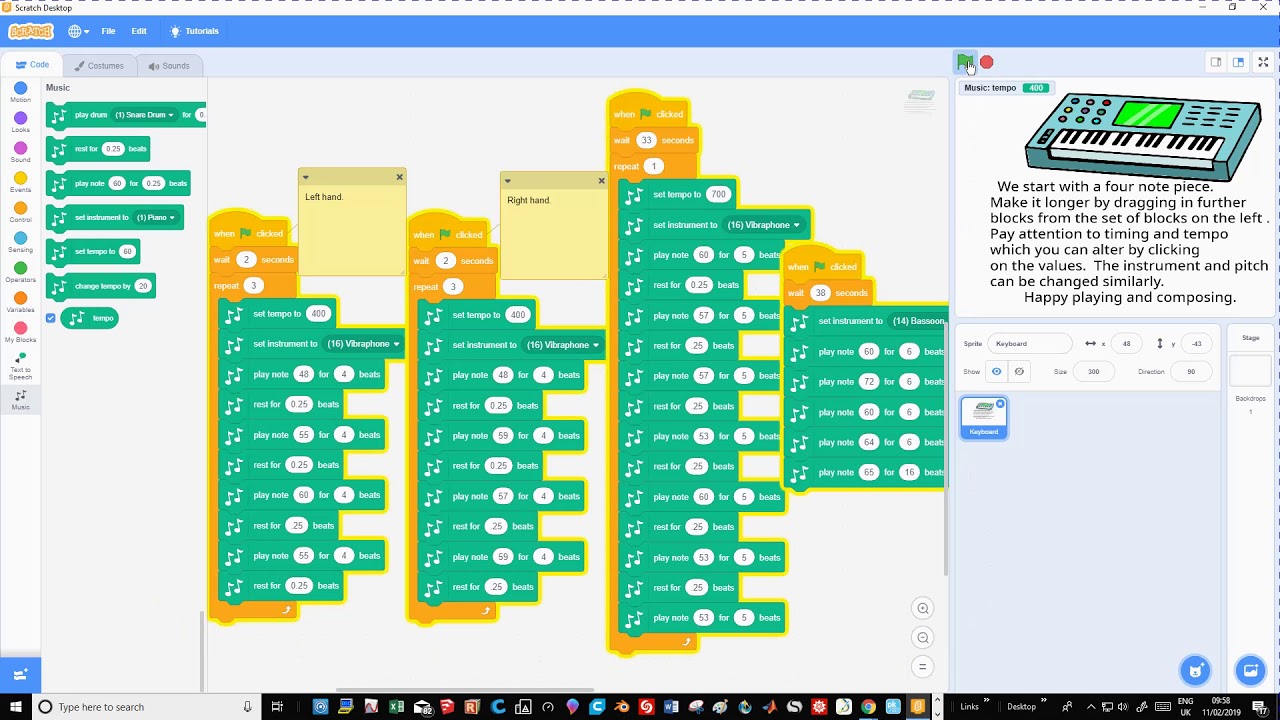Expand the (1) Snare Drum dropdown
The height and width of the screenshot is (720, 1280).
tap(144, 115)
